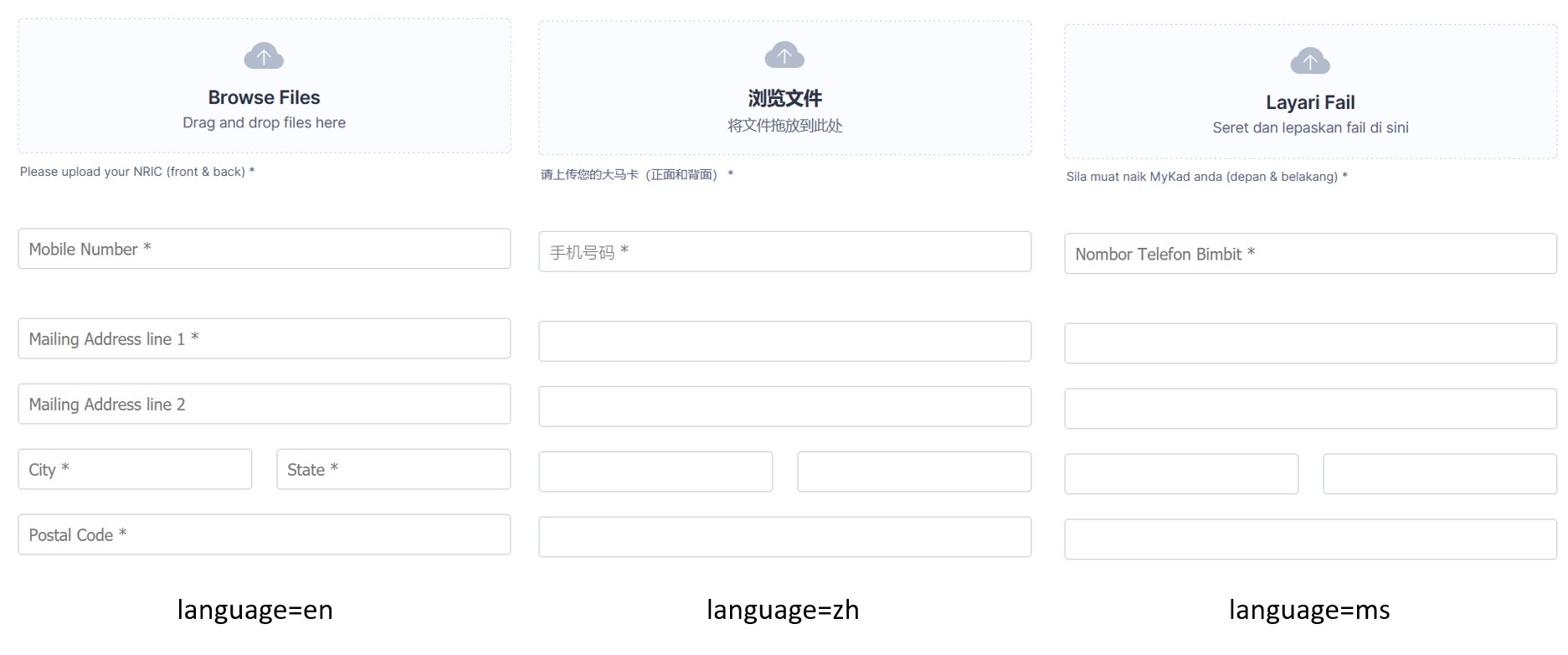Focus the Nombor Telefon Bimbit field

point(1310,254)
